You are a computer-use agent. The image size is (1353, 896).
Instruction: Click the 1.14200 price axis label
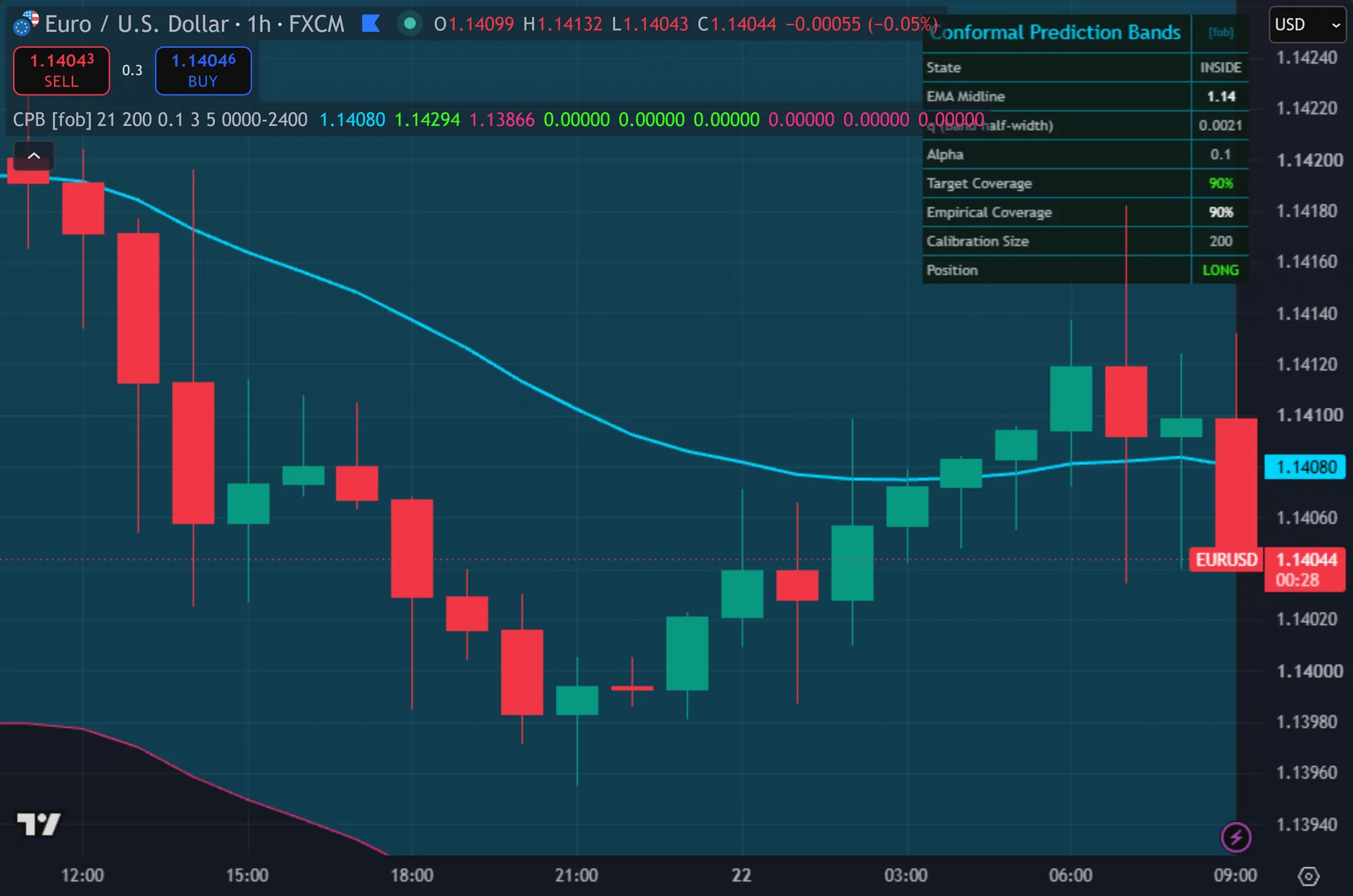click(1309, 160)
